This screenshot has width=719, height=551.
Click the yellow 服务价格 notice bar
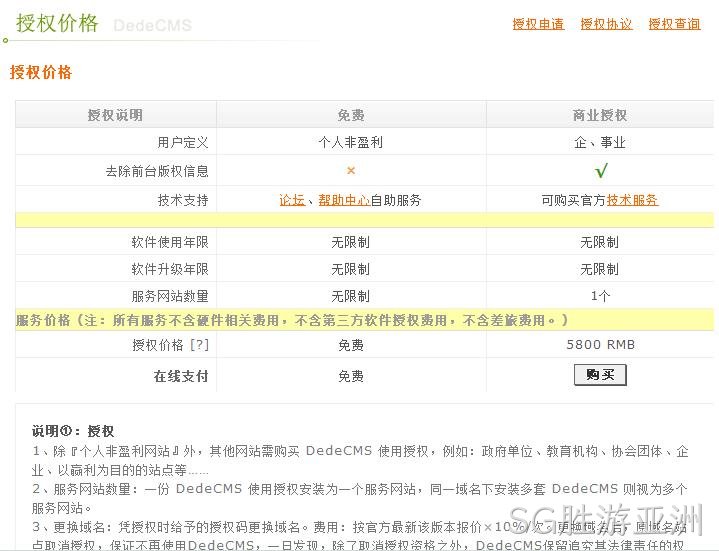[x=365, y=320]
